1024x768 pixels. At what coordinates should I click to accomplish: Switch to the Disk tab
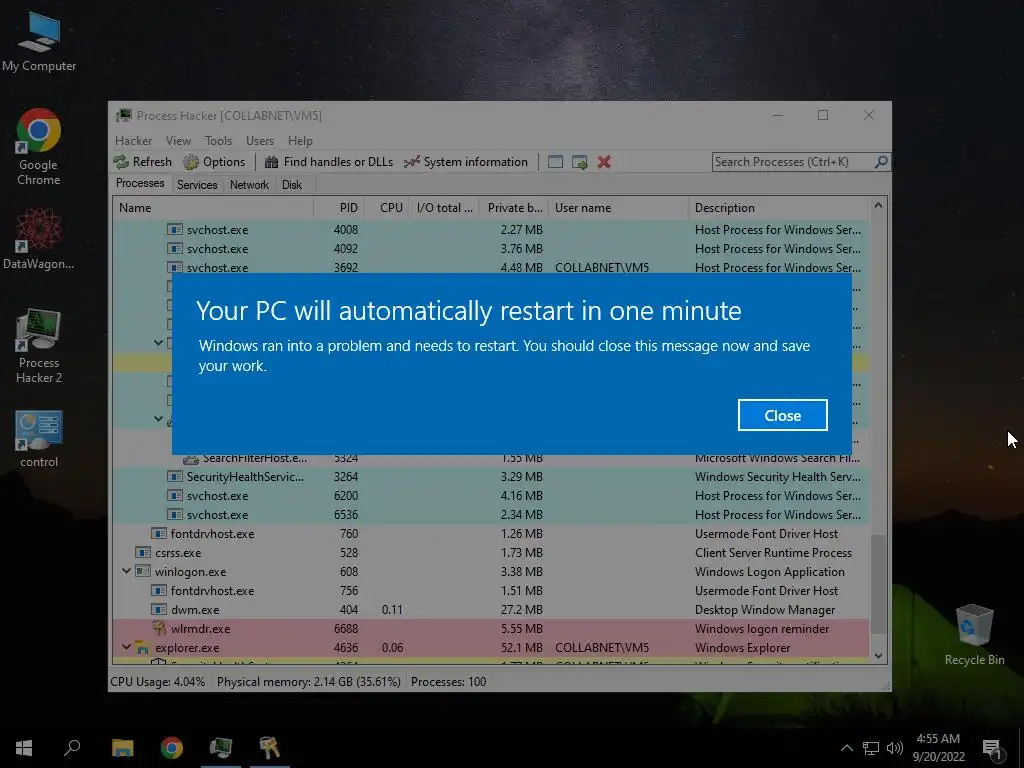[292, 185]
